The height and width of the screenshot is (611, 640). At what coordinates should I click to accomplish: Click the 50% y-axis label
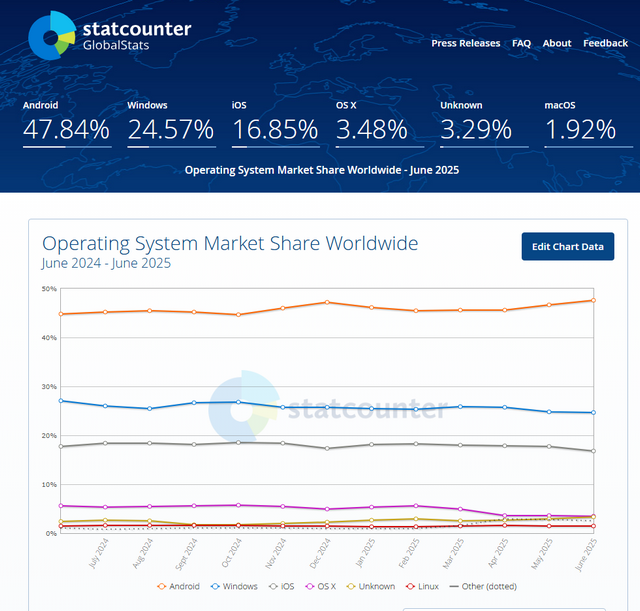pyautogui.click(x=49, y=289)
